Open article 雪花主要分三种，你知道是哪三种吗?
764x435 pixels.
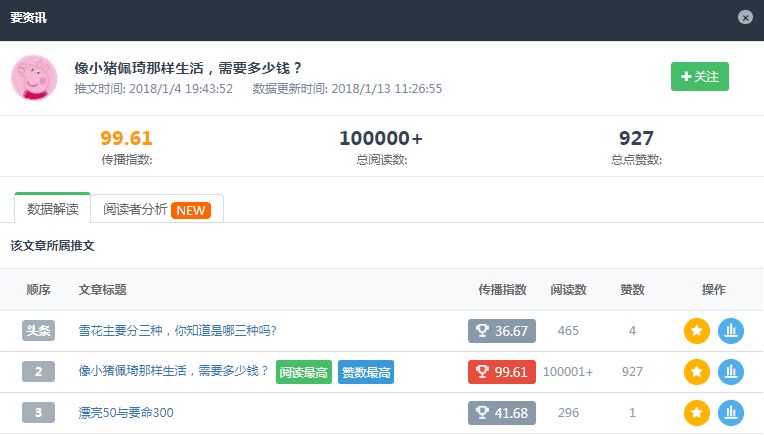coord(177,331)
